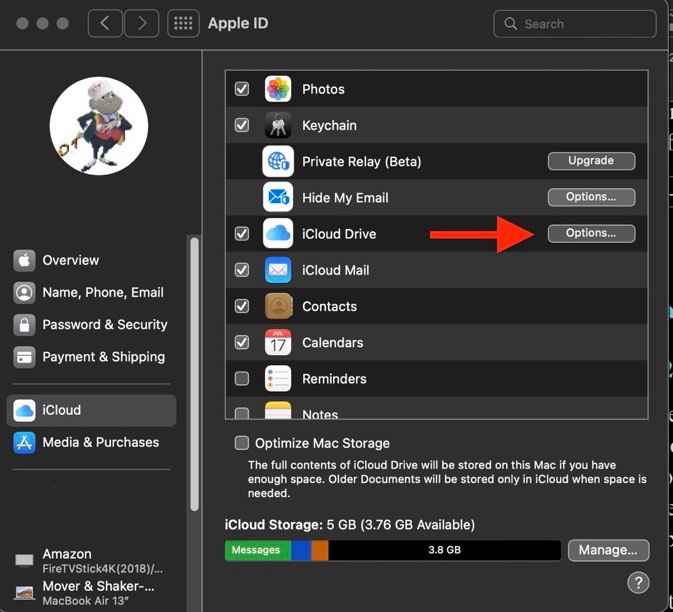This screenshot has width=673, height=612.
Task: Uncheck the iCloud Drive checkbox
Action: point(242,233)
